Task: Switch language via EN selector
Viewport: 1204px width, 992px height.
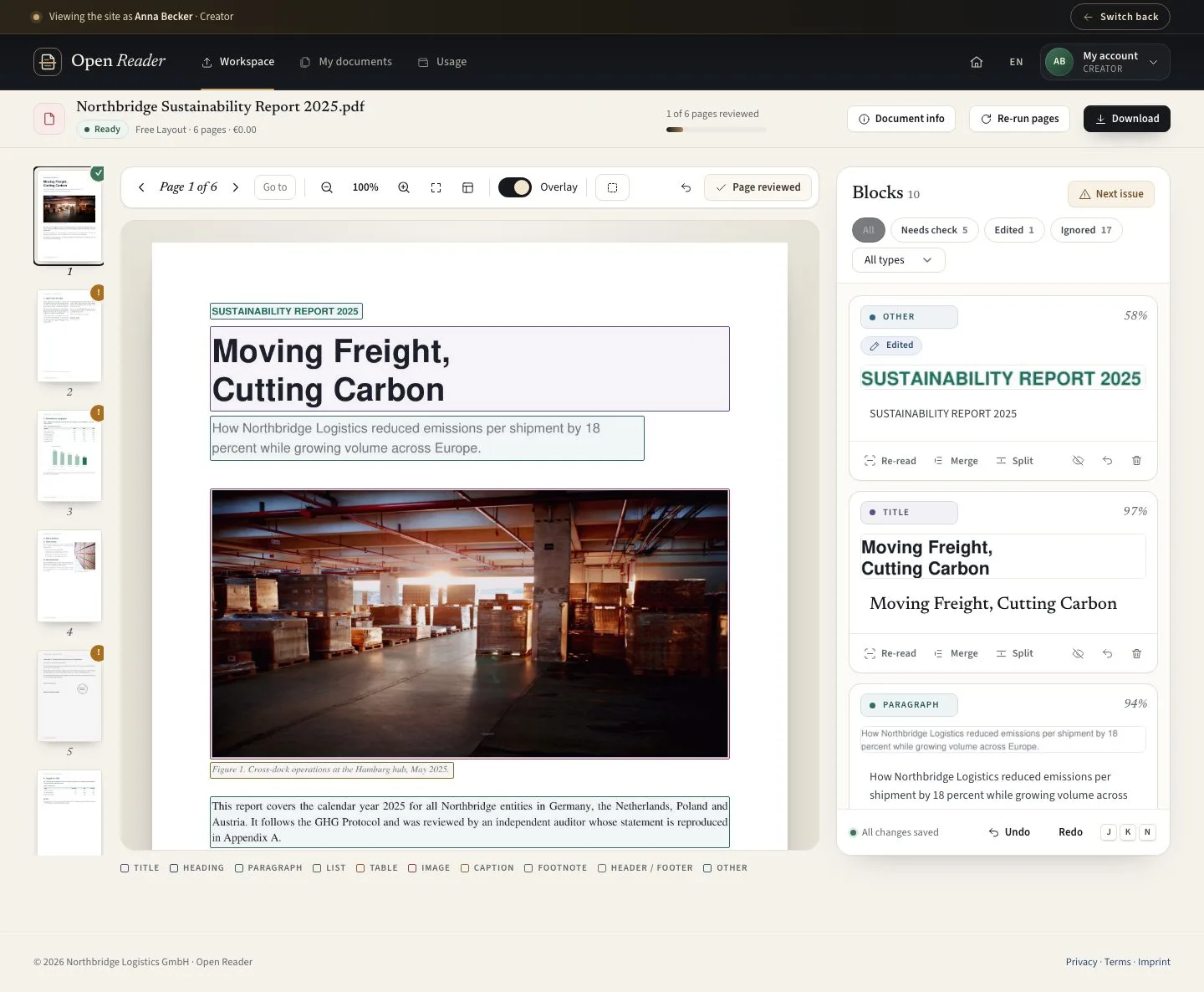Action: (1016, 62)
